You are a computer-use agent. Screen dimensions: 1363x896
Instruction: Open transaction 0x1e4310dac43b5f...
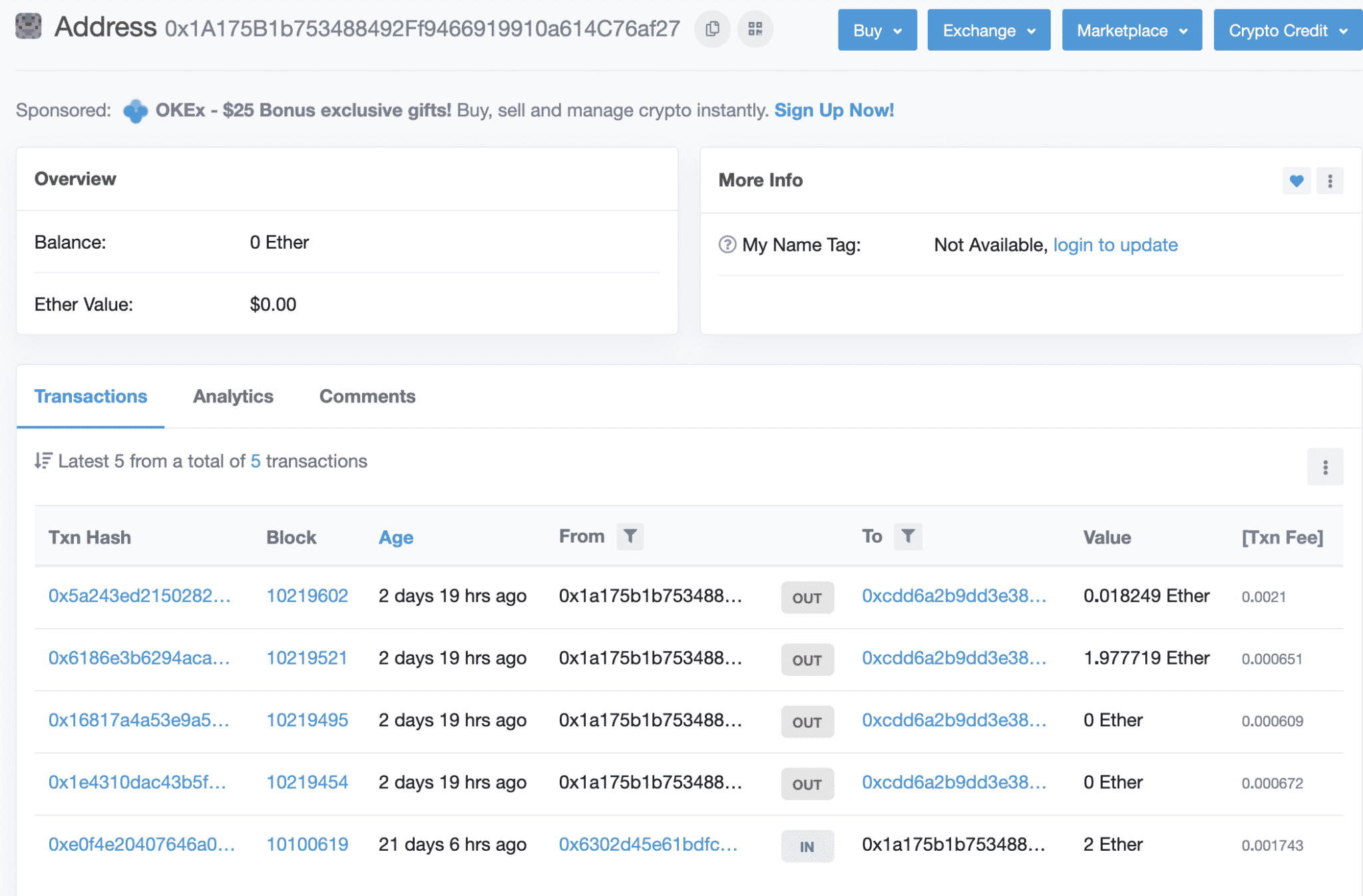click(138, 782)
